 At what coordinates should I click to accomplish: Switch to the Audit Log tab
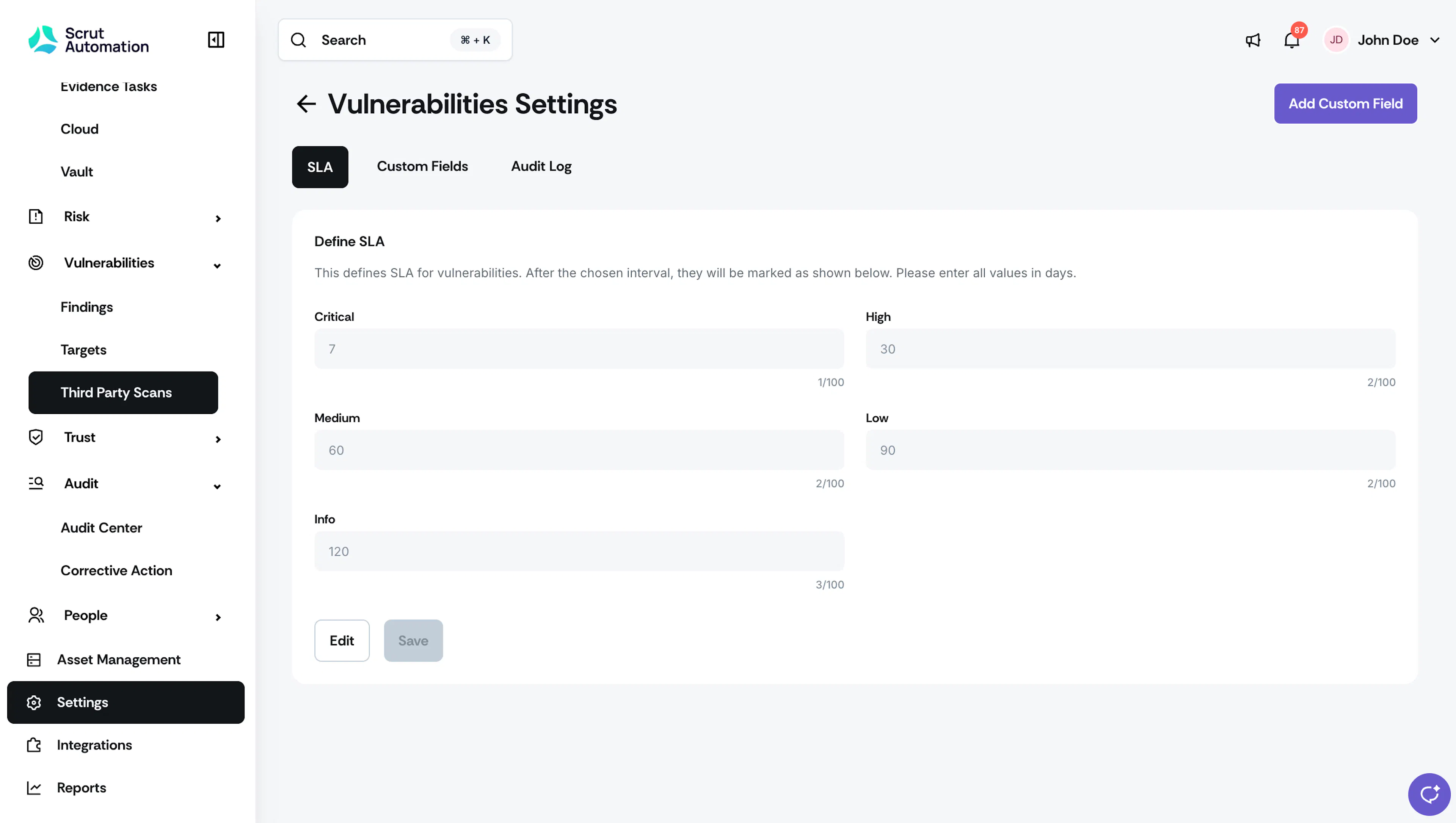coord(541,166)
